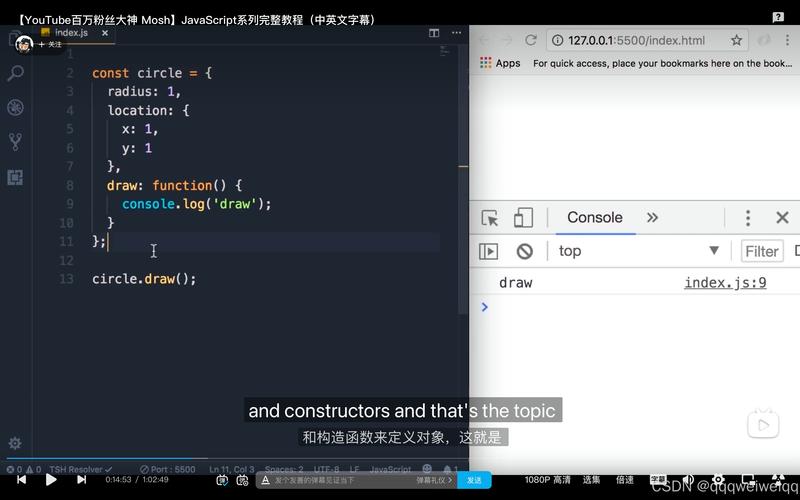Show the console sidebar
Image resolution: width=800 pixels, height=500 pixels.
pos(488,252)
